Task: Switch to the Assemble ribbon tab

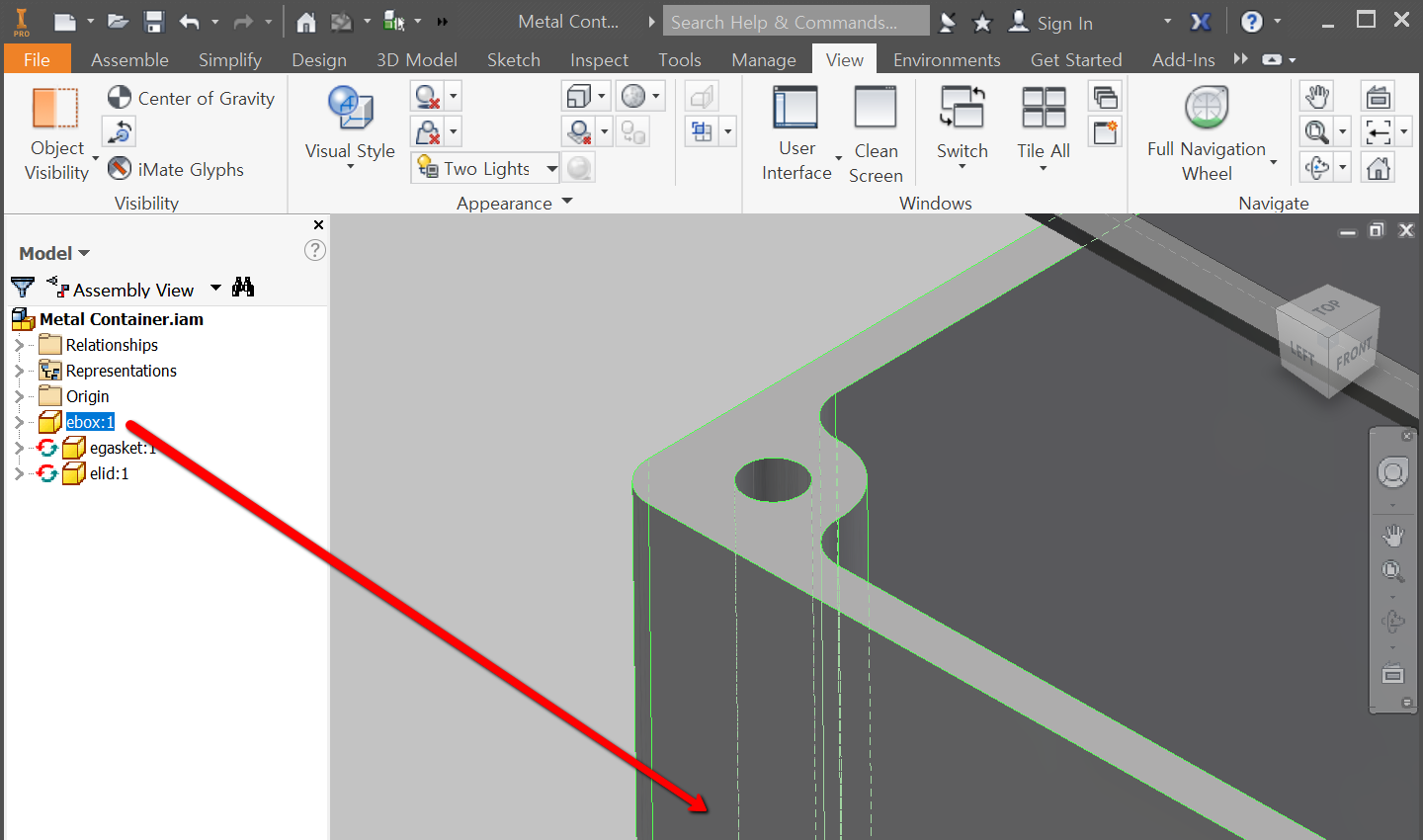Action: click(x=129, y=59)
